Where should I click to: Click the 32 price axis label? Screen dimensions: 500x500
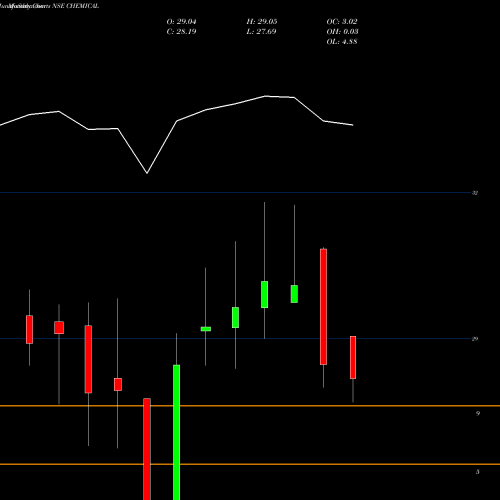(475, 193)
